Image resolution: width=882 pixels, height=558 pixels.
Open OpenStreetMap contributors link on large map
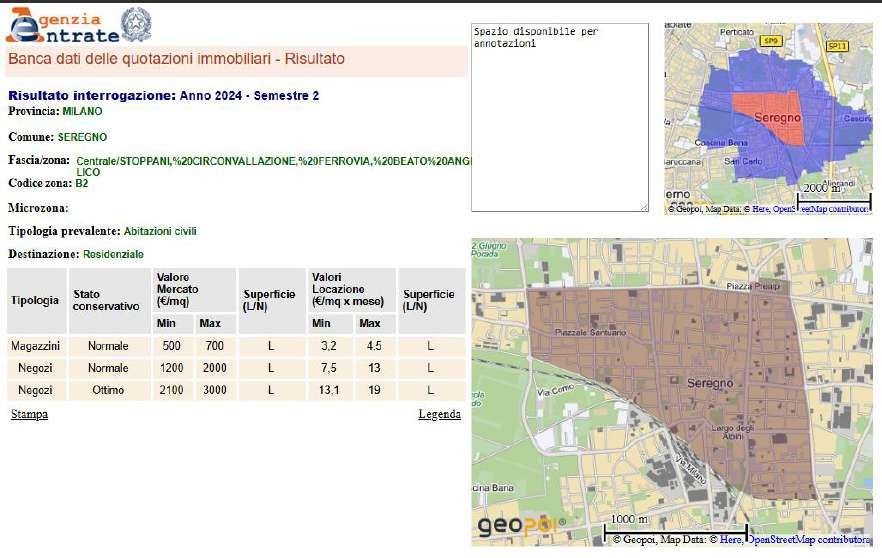click(809, 540)
